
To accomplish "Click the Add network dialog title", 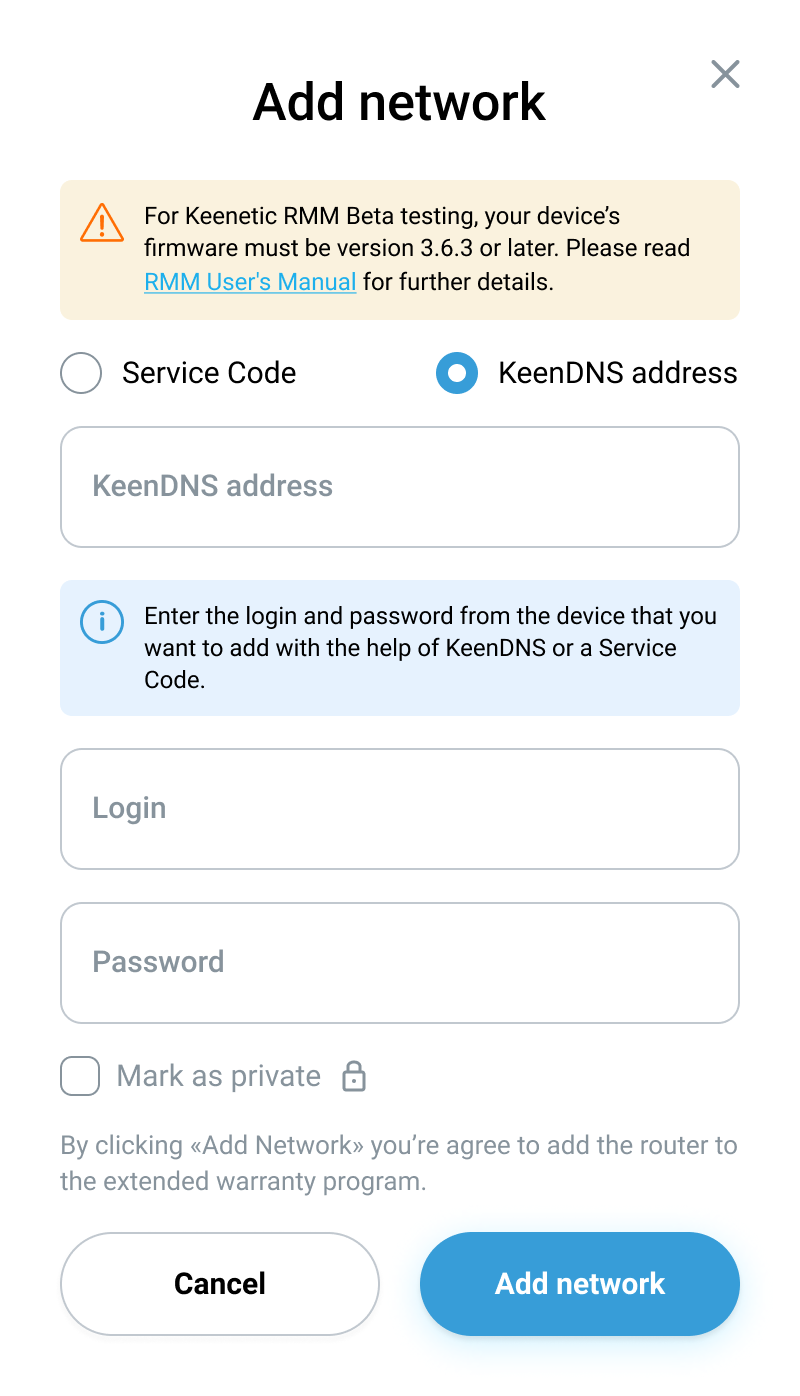I will (399, 102).
